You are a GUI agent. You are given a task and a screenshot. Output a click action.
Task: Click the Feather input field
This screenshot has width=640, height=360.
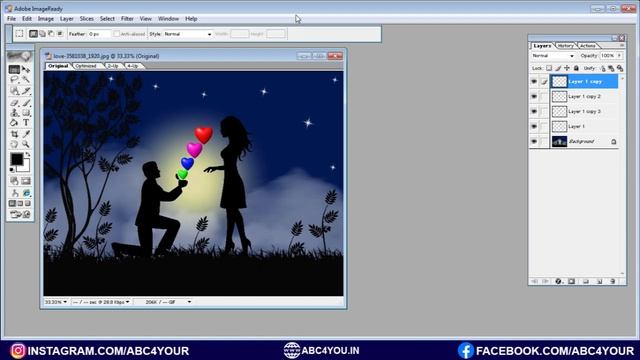point(99,34)
